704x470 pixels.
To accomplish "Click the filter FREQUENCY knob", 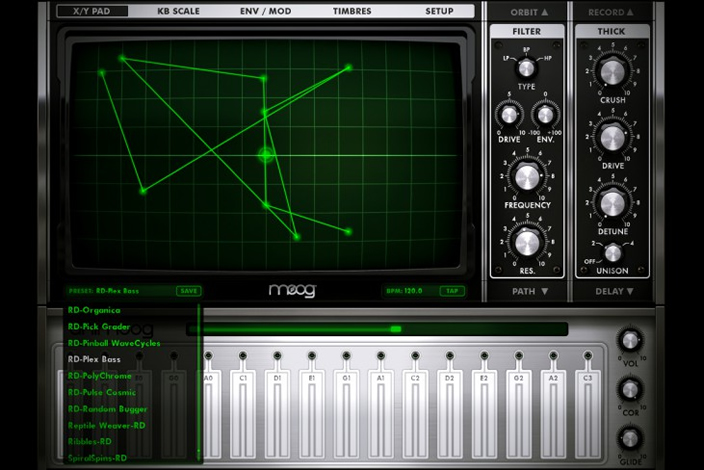I will coord(527,177).
